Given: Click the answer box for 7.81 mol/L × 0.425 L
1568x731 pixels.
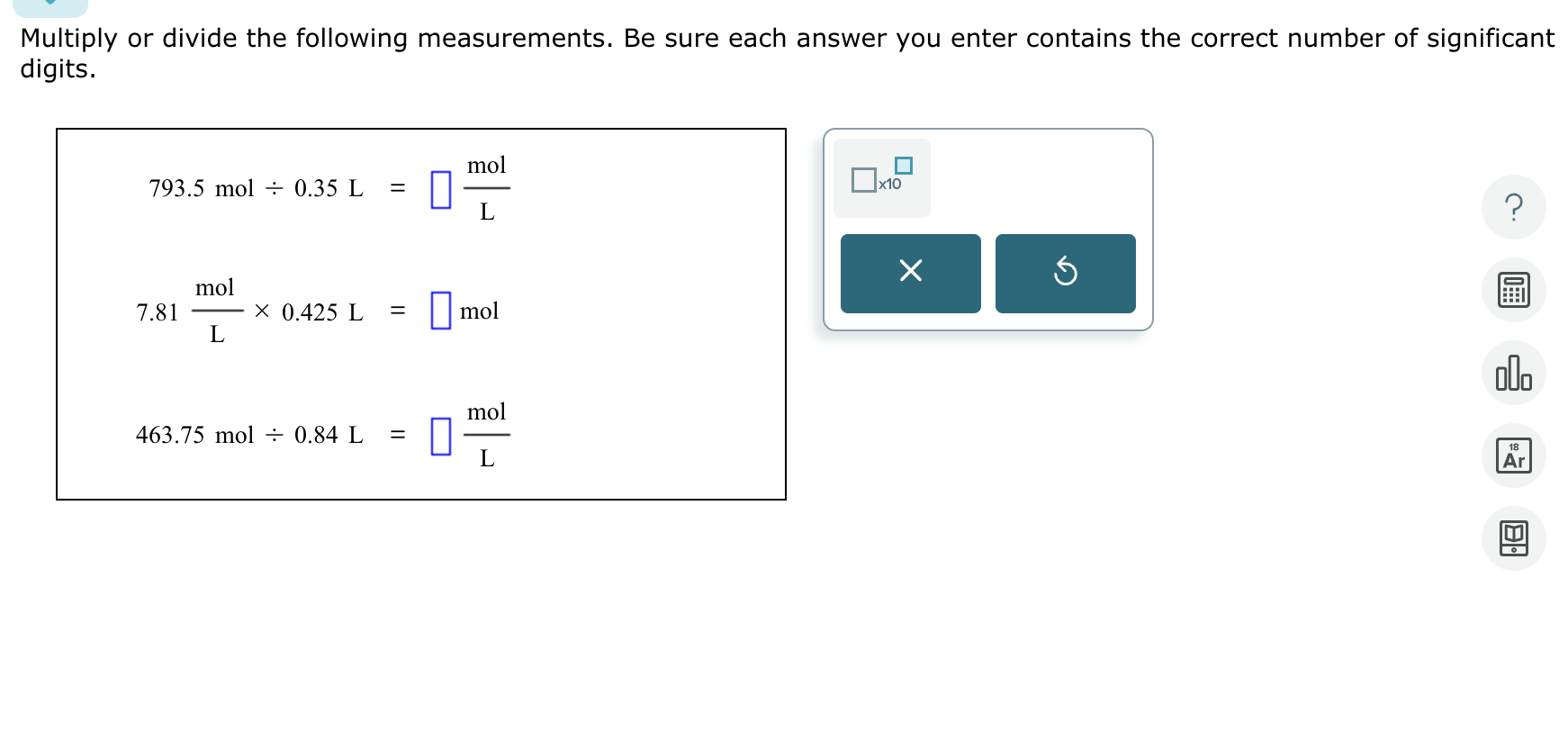Looking at the screenshot, I should click(440, 311).
